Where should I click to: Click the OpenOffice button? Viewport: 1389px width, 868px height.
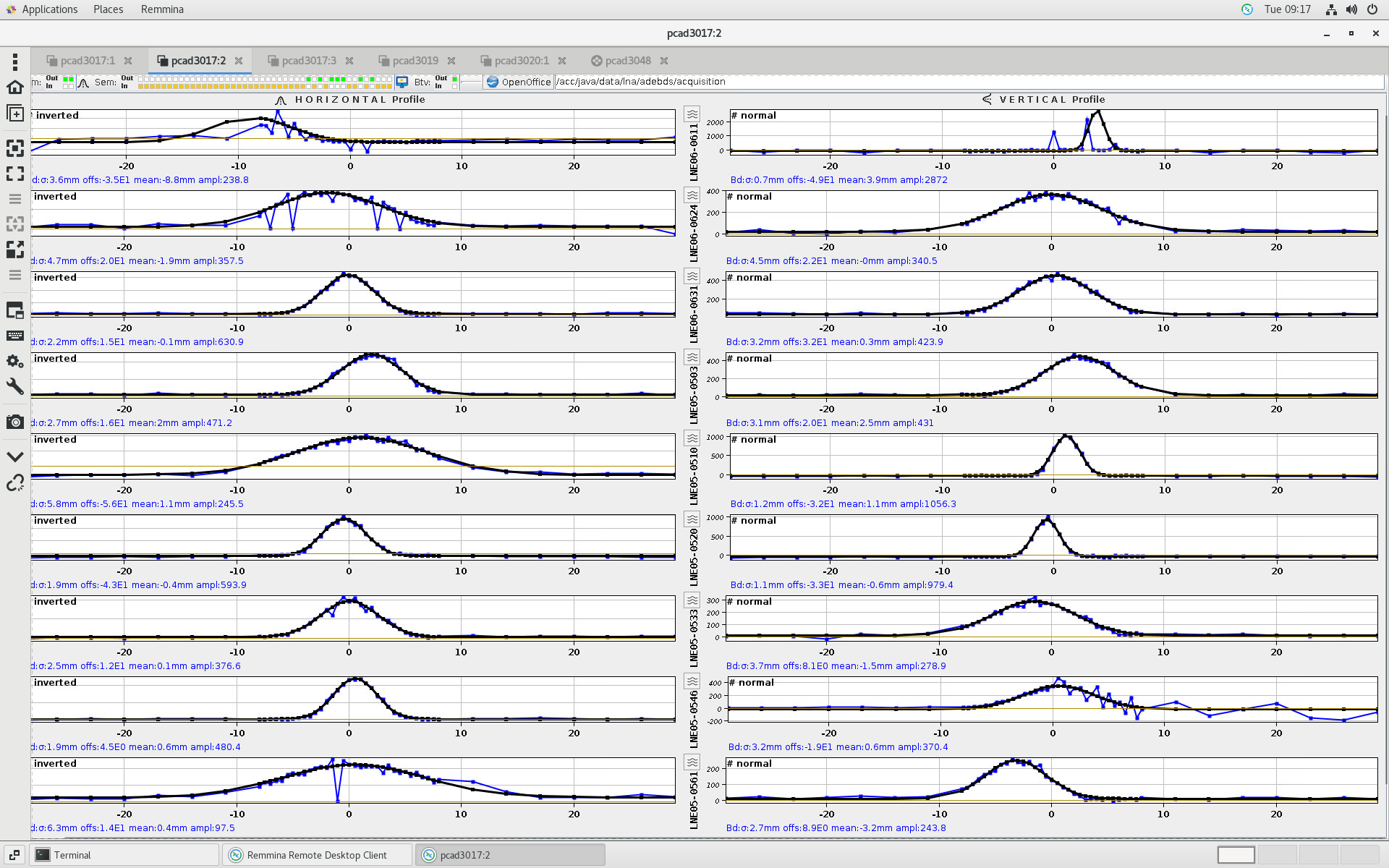(x=519, y=82)
